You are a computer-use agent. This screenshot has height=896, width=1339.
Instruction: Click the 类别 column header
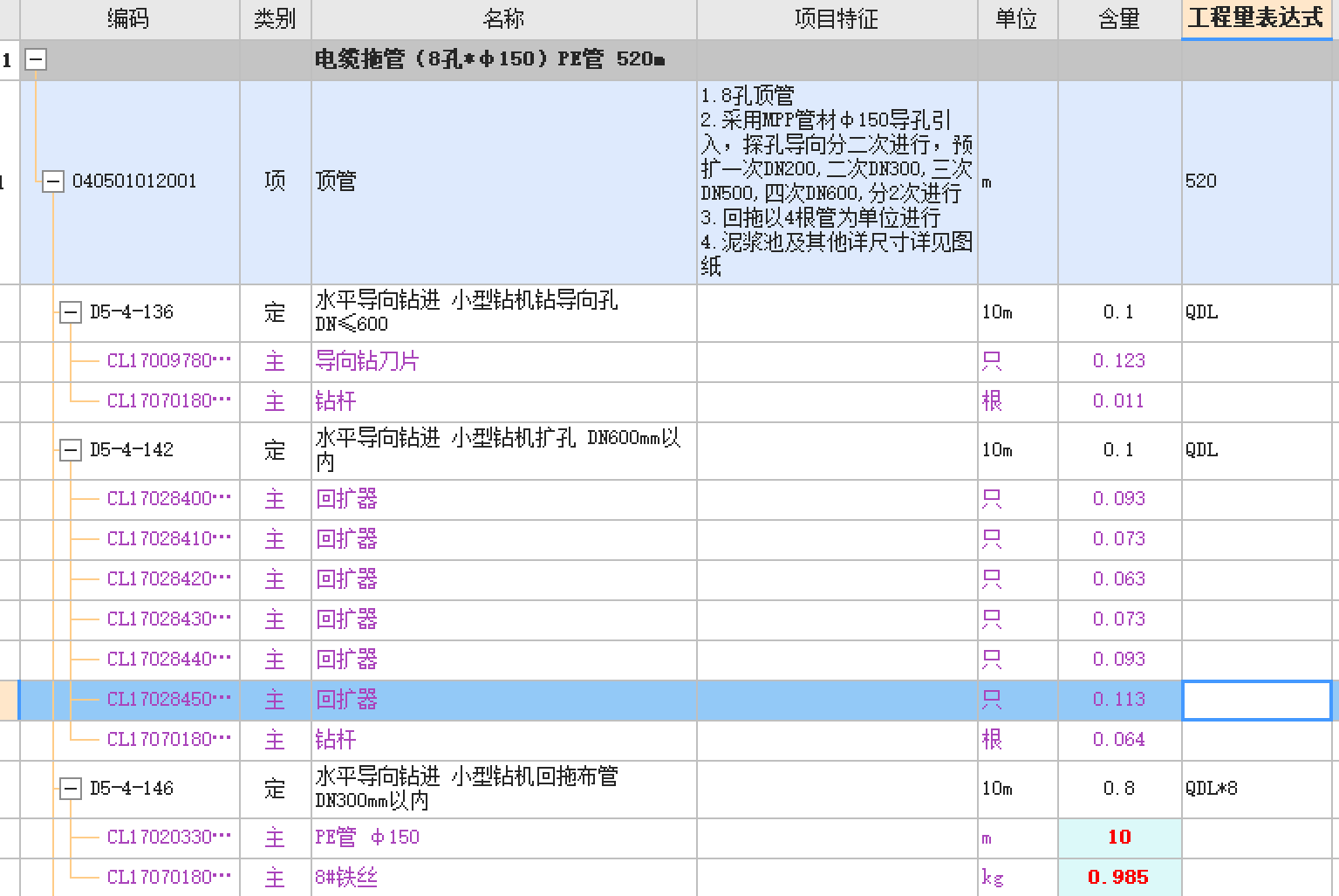pos(276,19)
